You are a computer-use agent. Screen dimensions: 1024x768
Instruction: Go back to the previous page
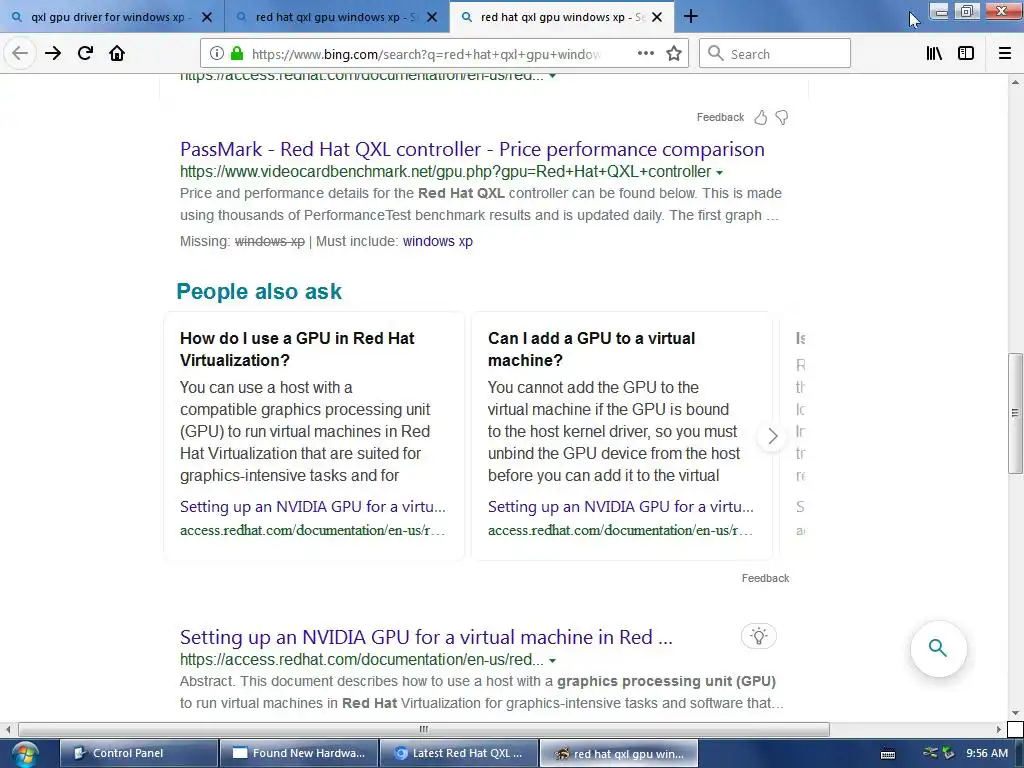coord(20,54)
